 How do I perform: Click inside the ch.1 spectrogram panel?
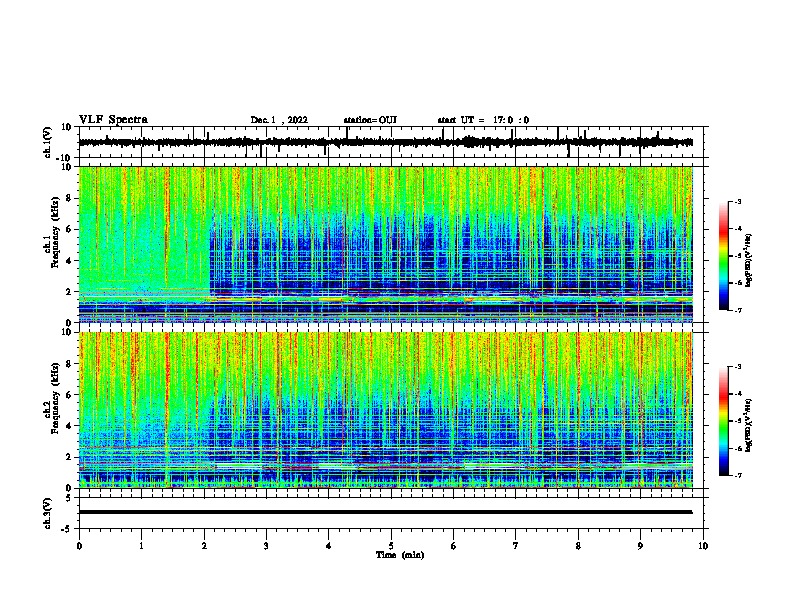386,244
